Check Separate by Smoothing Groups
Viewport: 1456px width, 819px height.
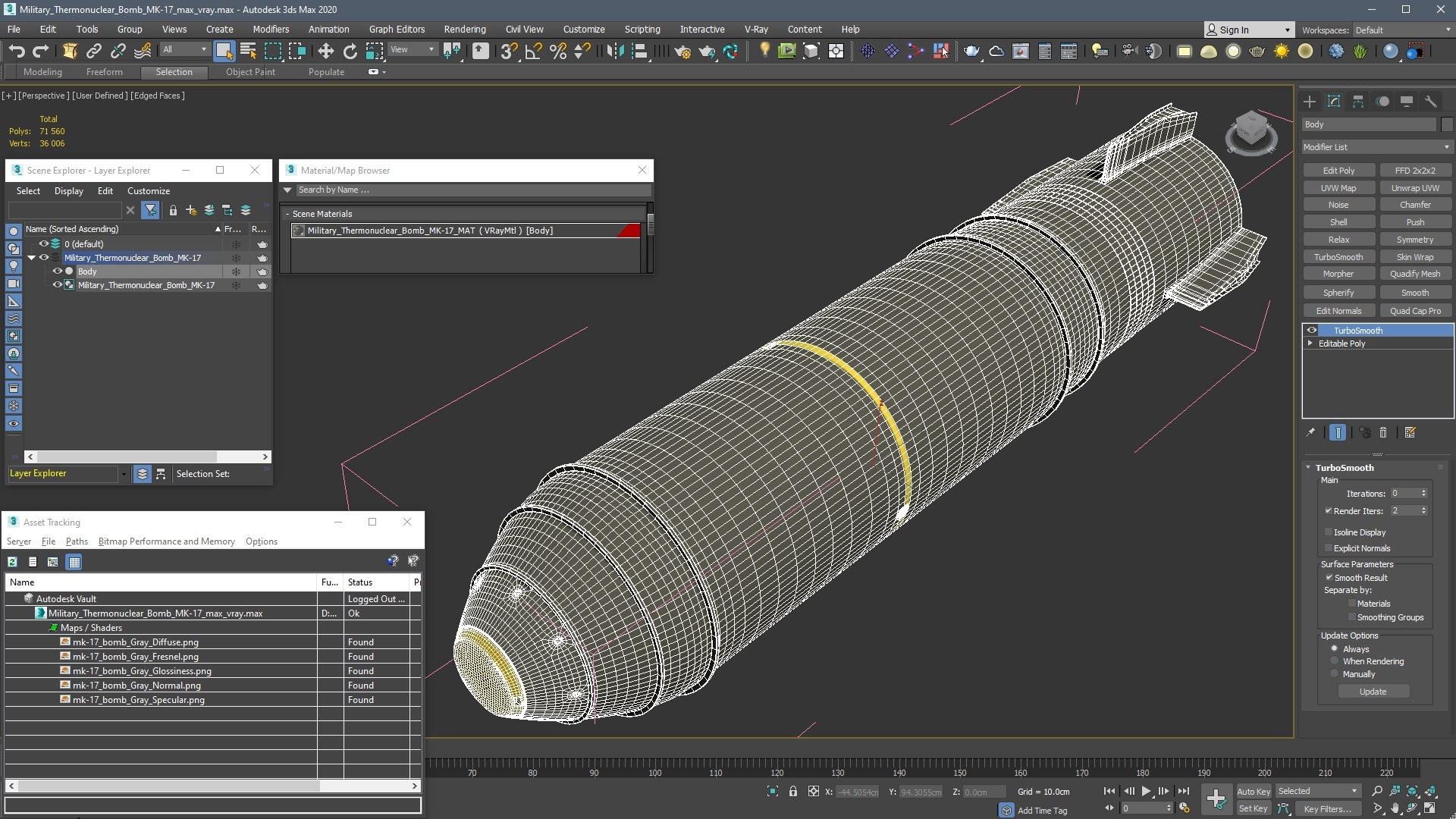[1351, 617]
